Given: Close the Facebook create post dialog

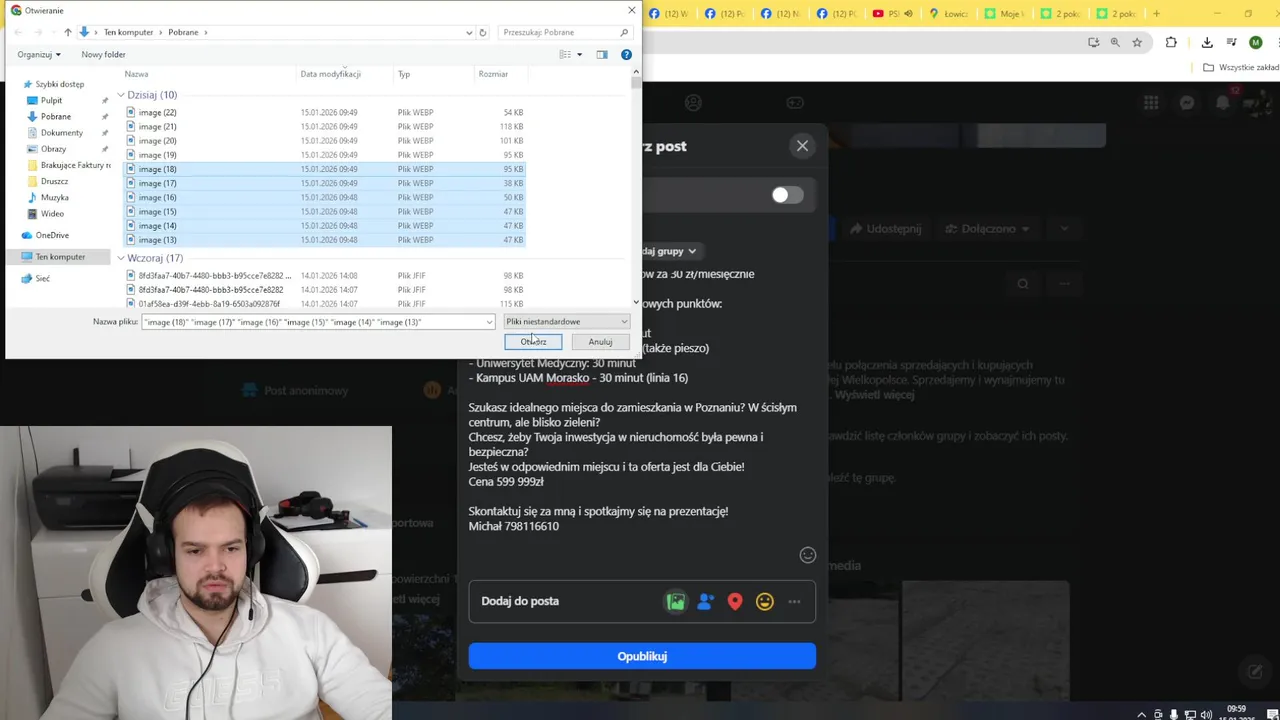Looking at the screenshot, I should click(802, 146).
